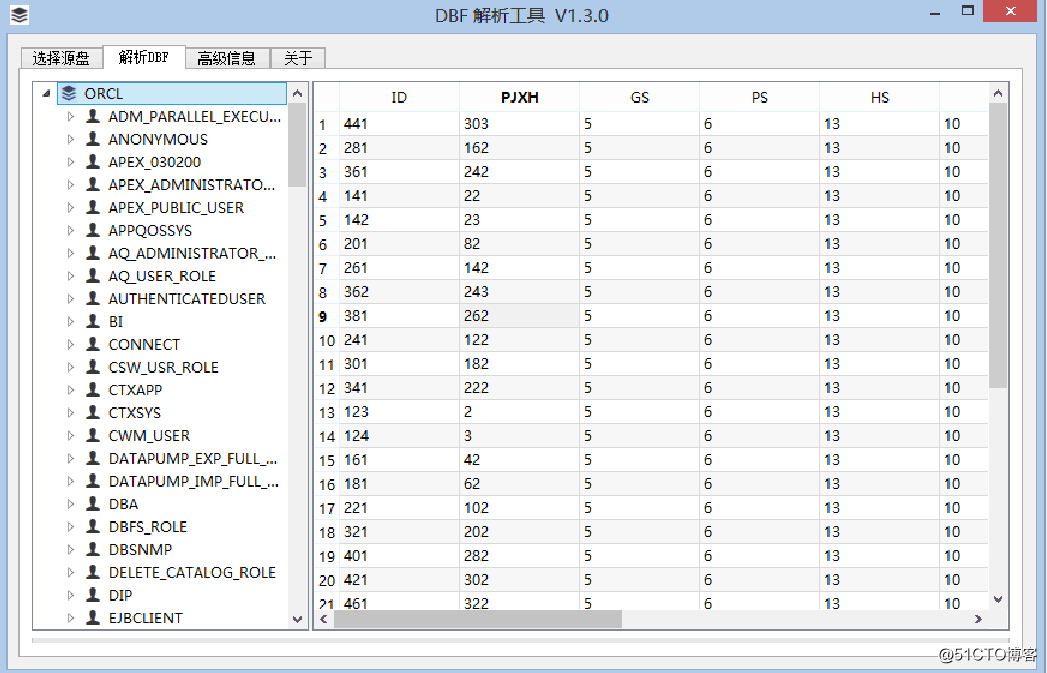Open the 关于 tab
Viewport: 1047px width, 673px height.
[x=298, y=58]
